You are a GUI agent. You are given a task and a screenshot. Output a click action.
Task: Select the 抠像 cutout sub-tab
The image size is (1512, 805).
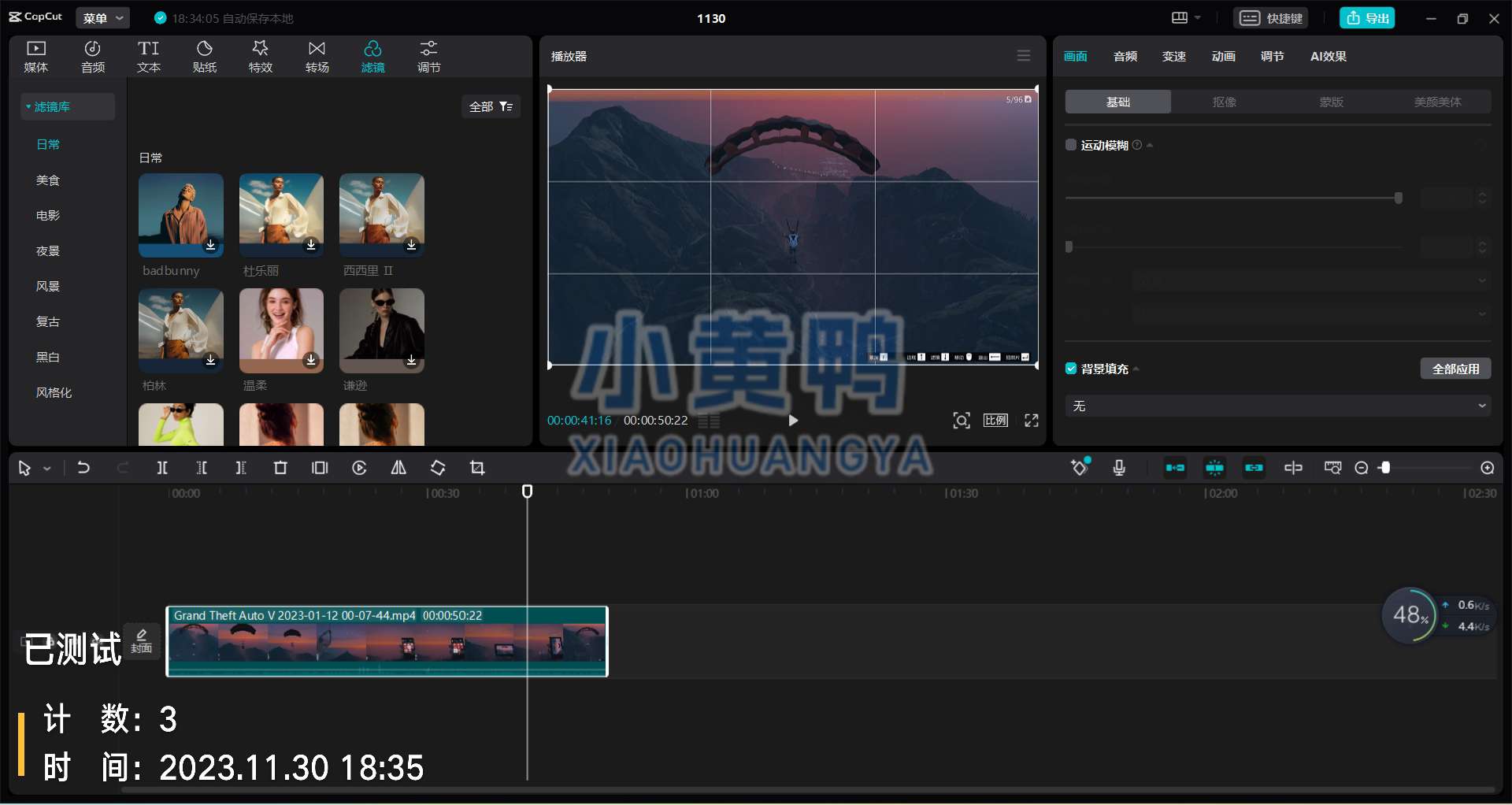tap(1225, 102)
